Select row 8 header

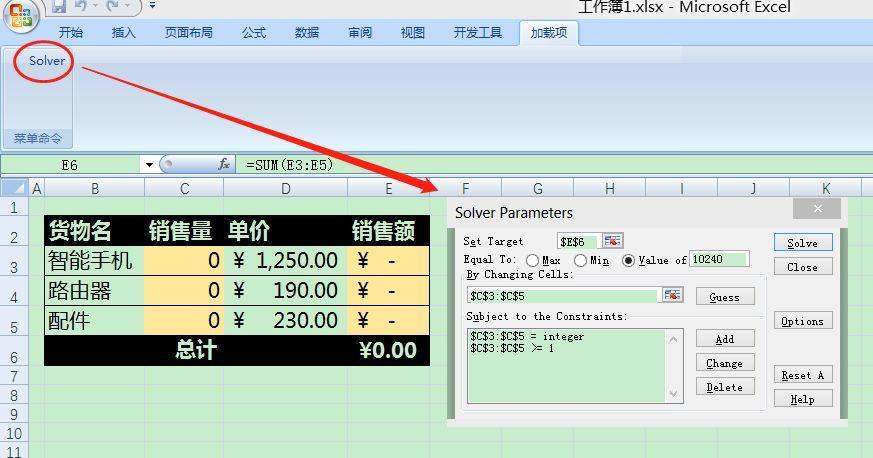pyautogui.click(x=14, y=396)
